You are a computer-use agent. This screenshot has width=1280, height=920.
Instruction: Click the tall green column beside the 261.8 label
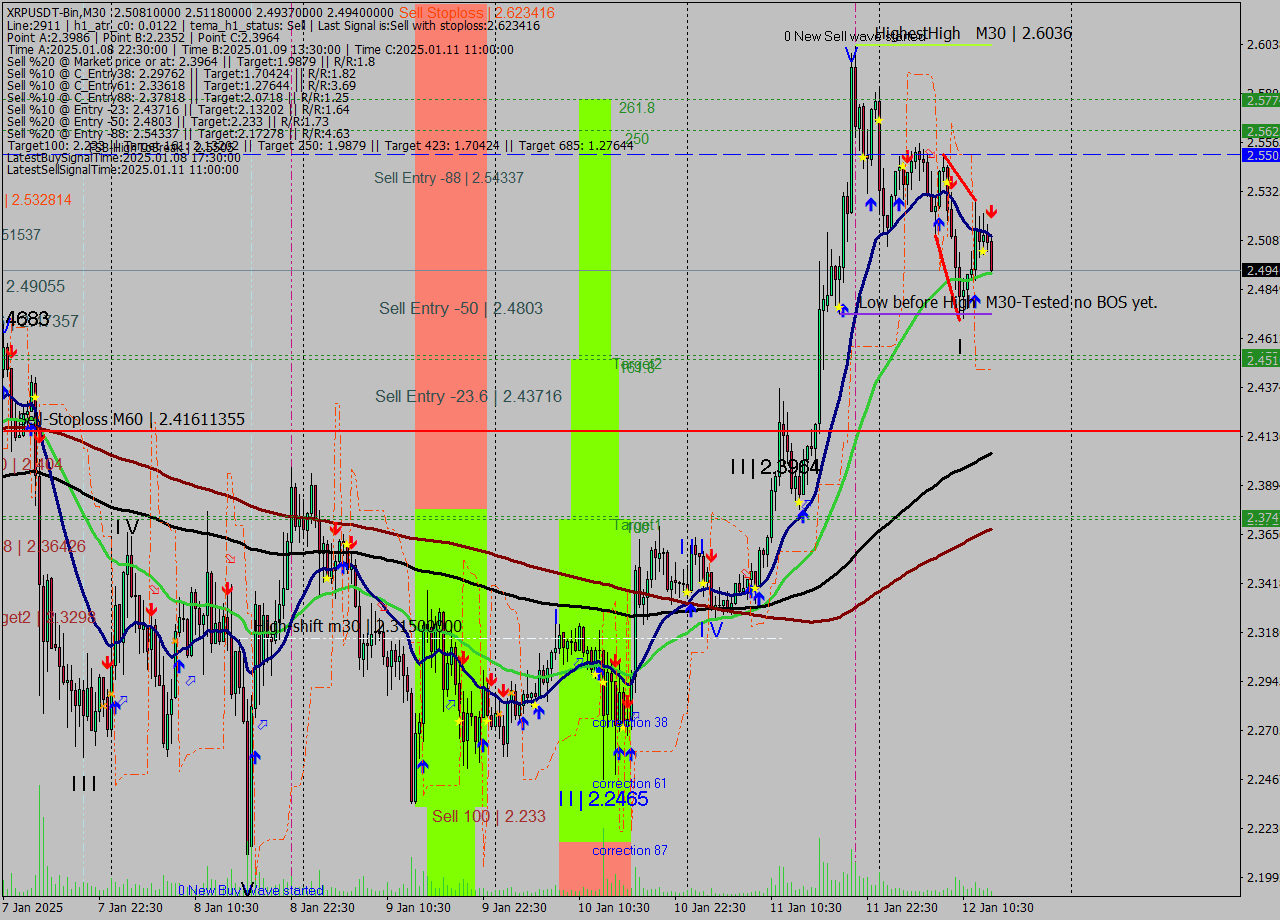click(x=595, y=228)
